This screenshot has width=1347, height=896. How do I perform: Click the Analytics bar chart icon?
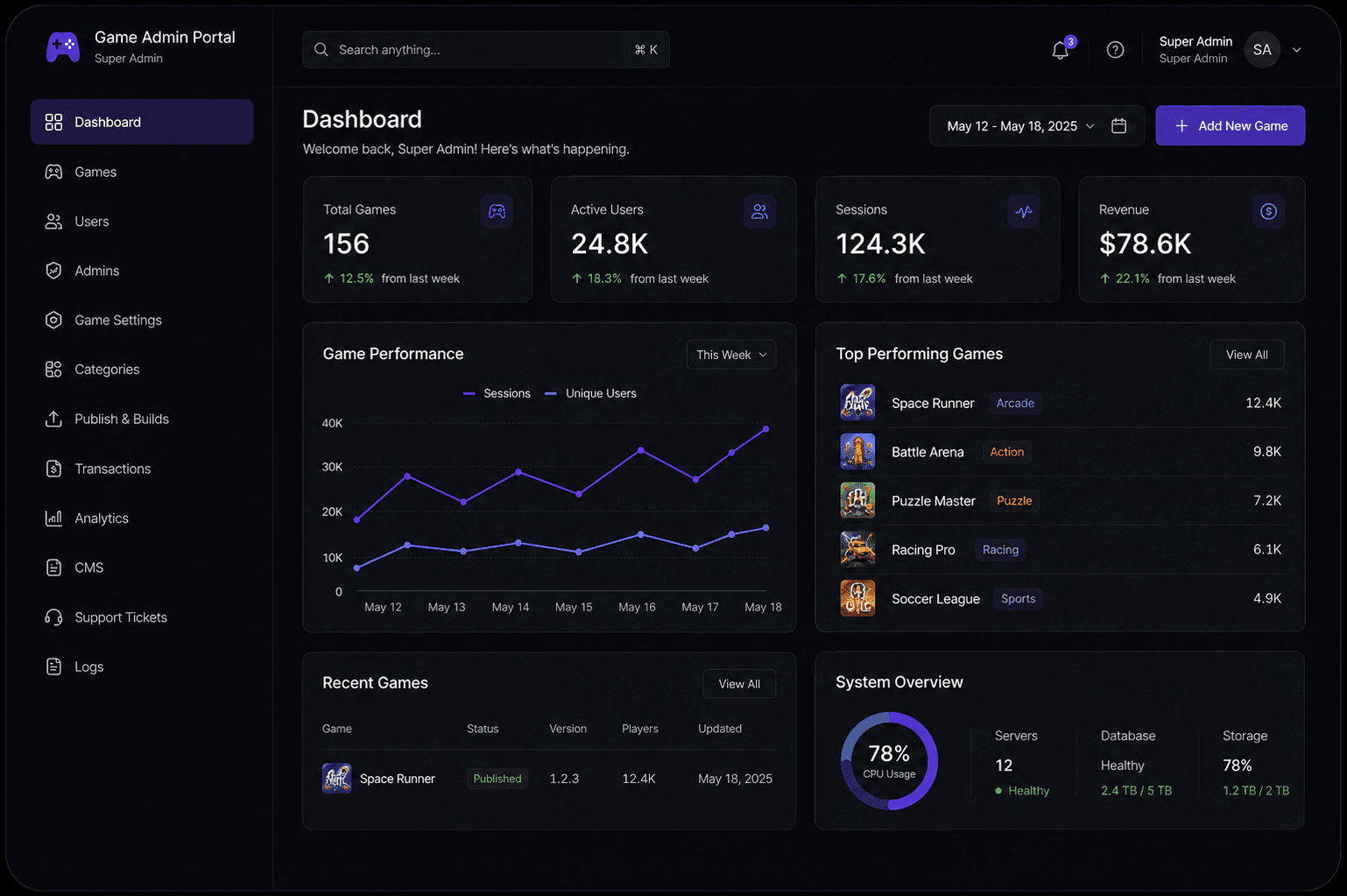point(53,518)
